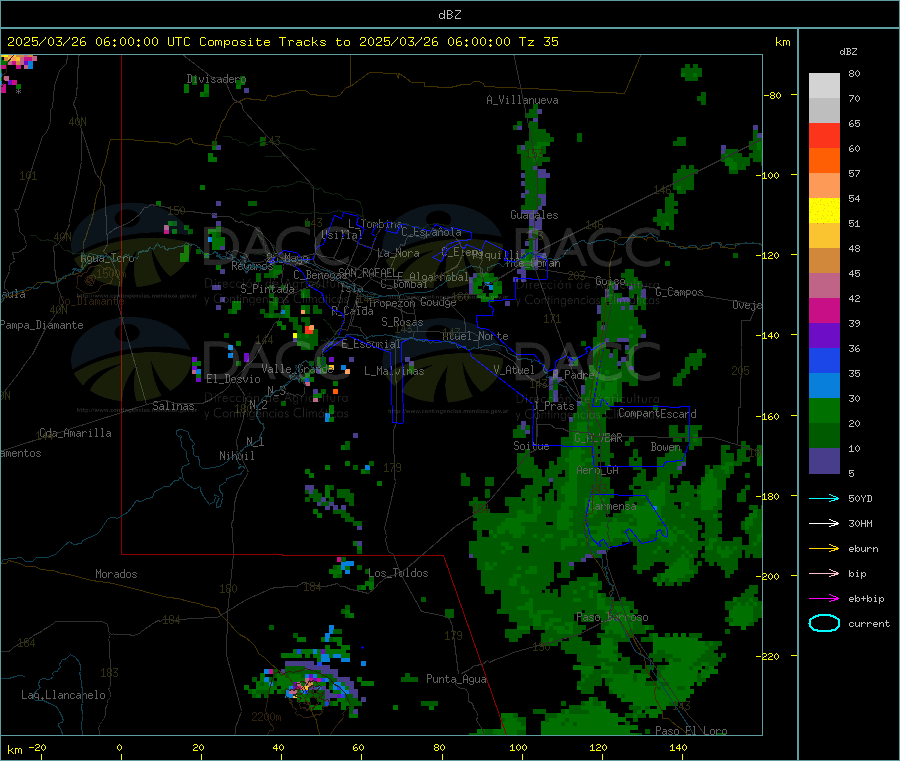Screen dimensions: 900x761
Task: Click the 'dBZ' title at top center
Action: point(449,15)
